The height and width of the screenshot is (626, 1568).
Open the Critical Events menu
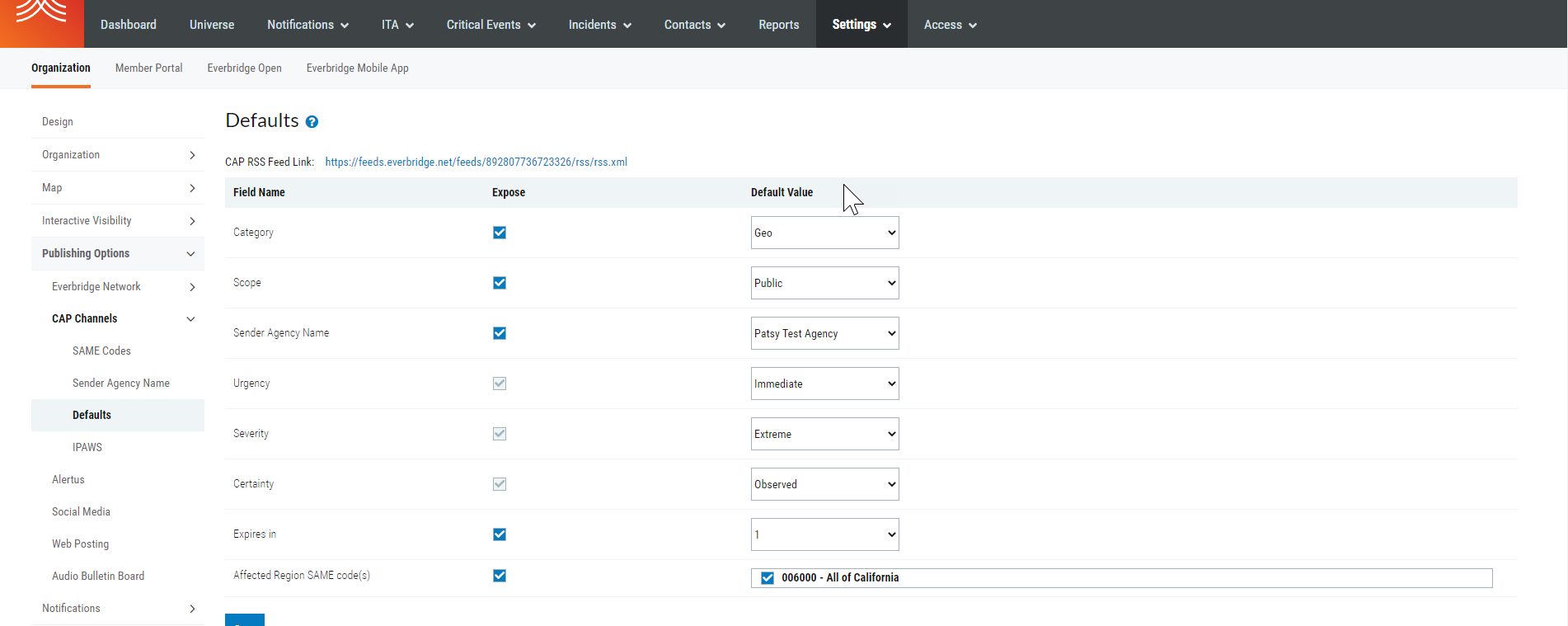[491, 25]
